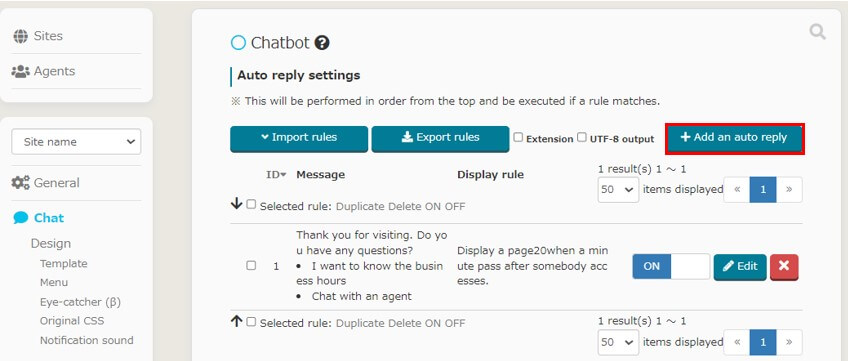Open Agents via people icon
848x361 pixels.
click(x=21, y=71)
